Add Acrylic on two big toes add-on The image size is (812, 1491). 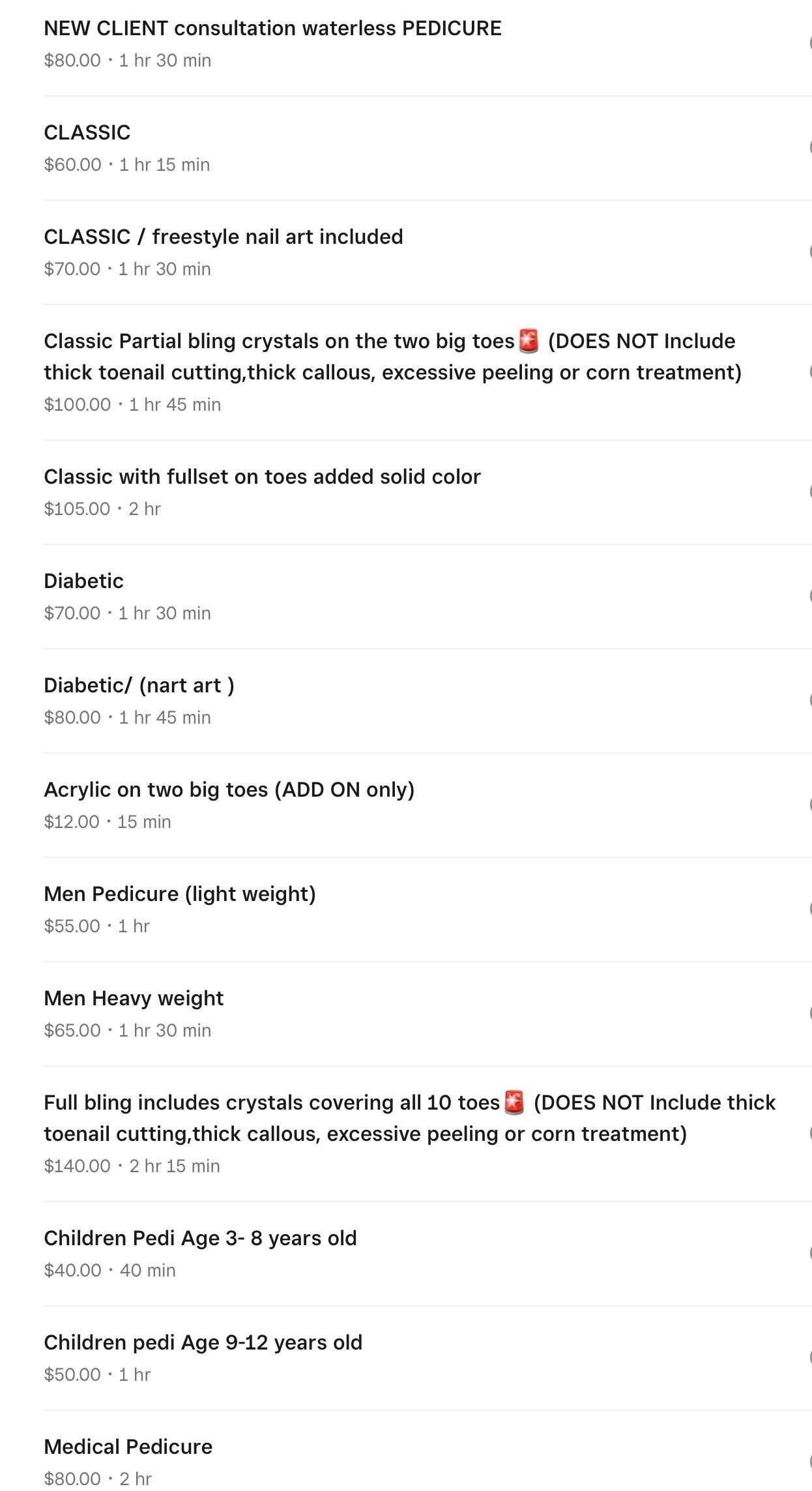click(229, 790)
